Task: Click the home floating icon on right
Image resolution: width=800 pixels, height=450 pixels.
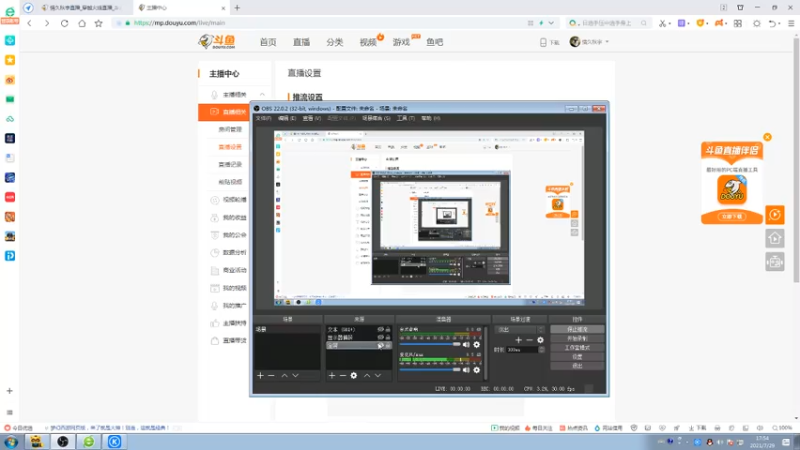Action: pos(774,238)
